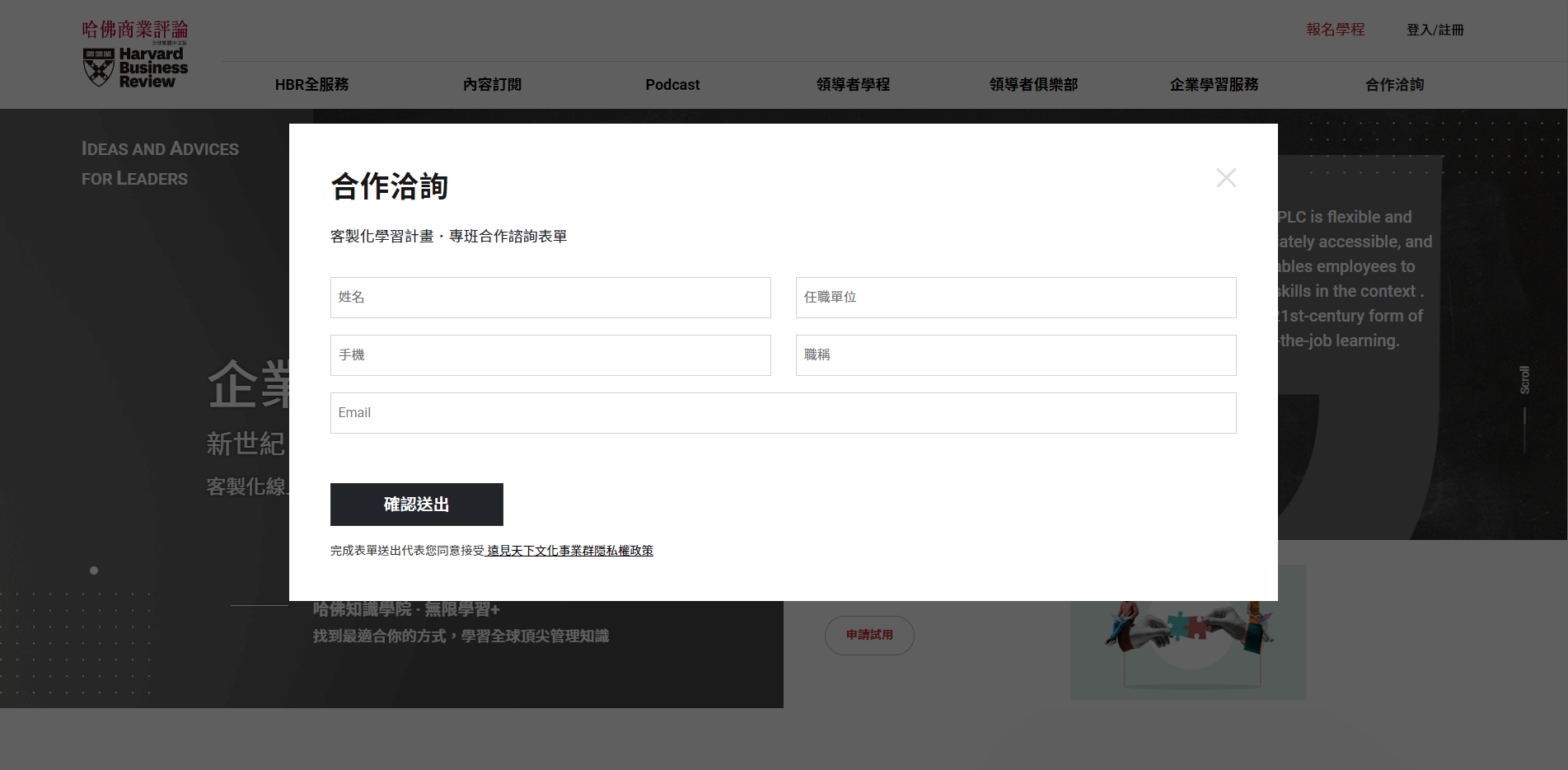The height and width of the screenshot is (770, 1568).
Task: Go to the 內容訂閱 navigation item
Action: click(x=492, y=85)
